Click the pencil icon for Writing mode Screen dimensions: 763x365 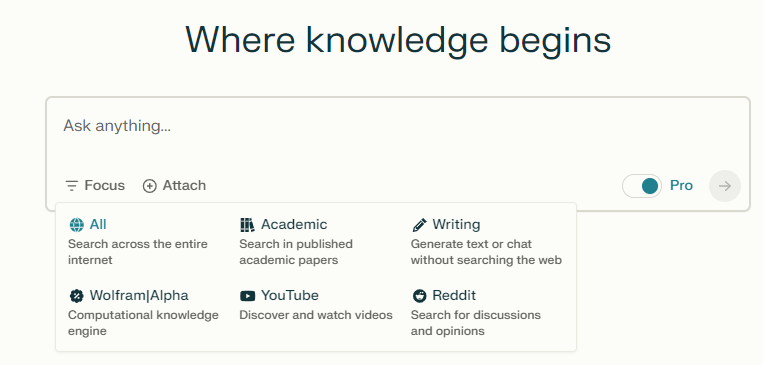(x=419, y=225)
